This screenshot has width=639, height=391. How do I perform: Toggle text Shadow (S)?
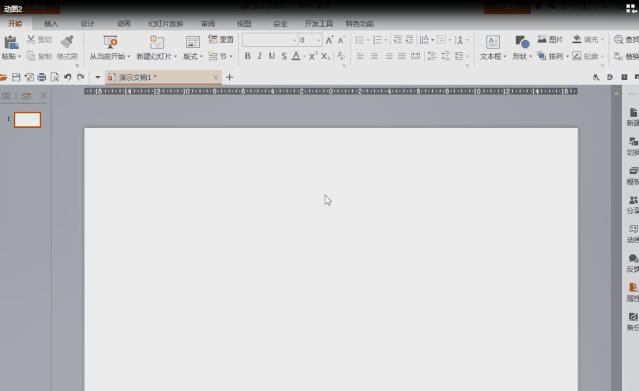[284, 56]
